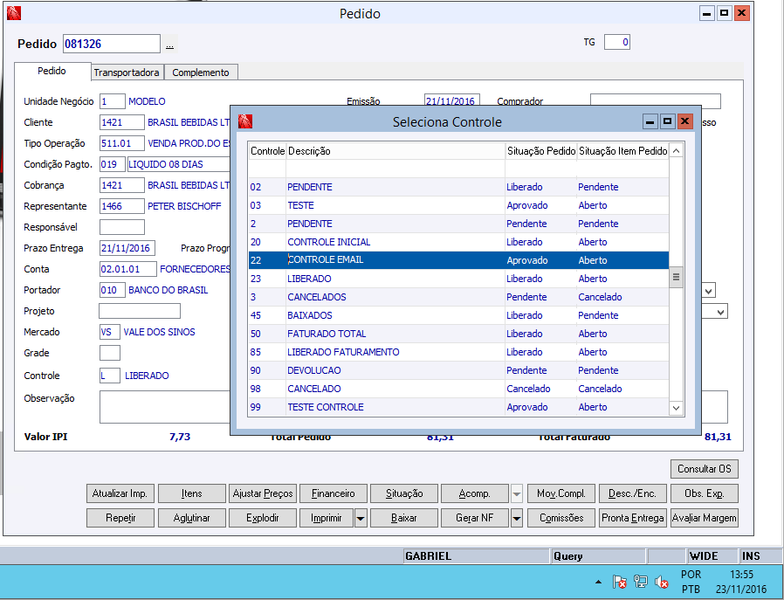Open the Imprimir dropdown arrow
This screenshot has width=784, height=600.
click(360, 518)
